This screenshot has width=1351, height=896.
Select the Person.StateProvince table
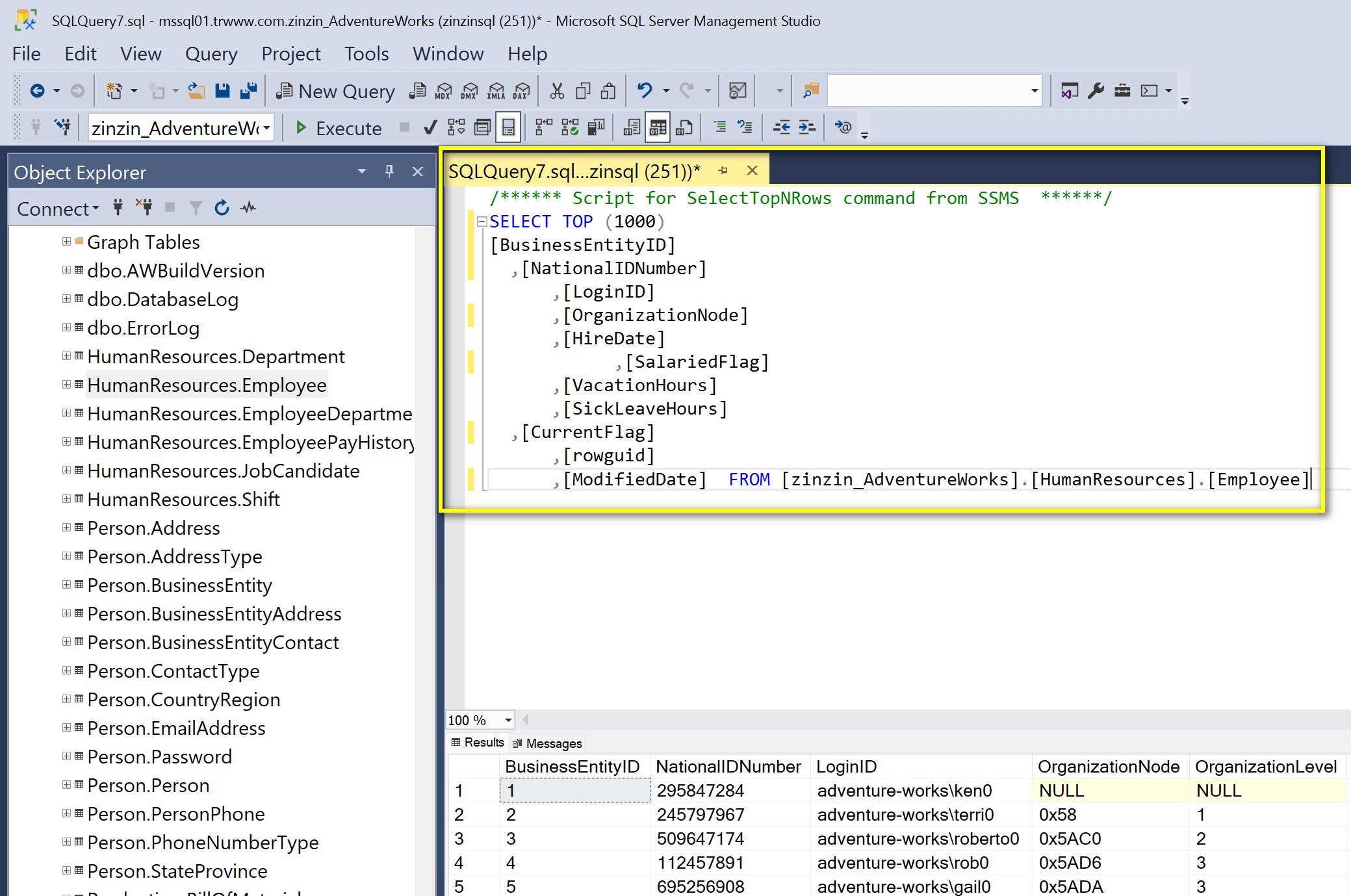tap(177, 871)
